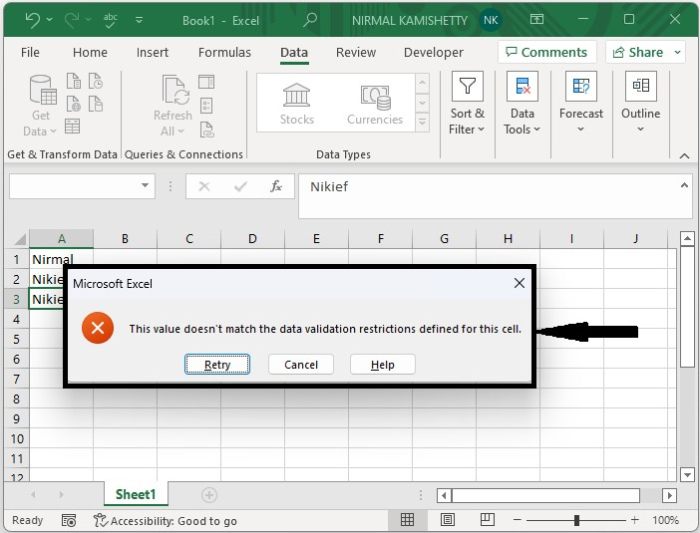
Task: Open the Outline dropdown
Action: pos(641,104)
